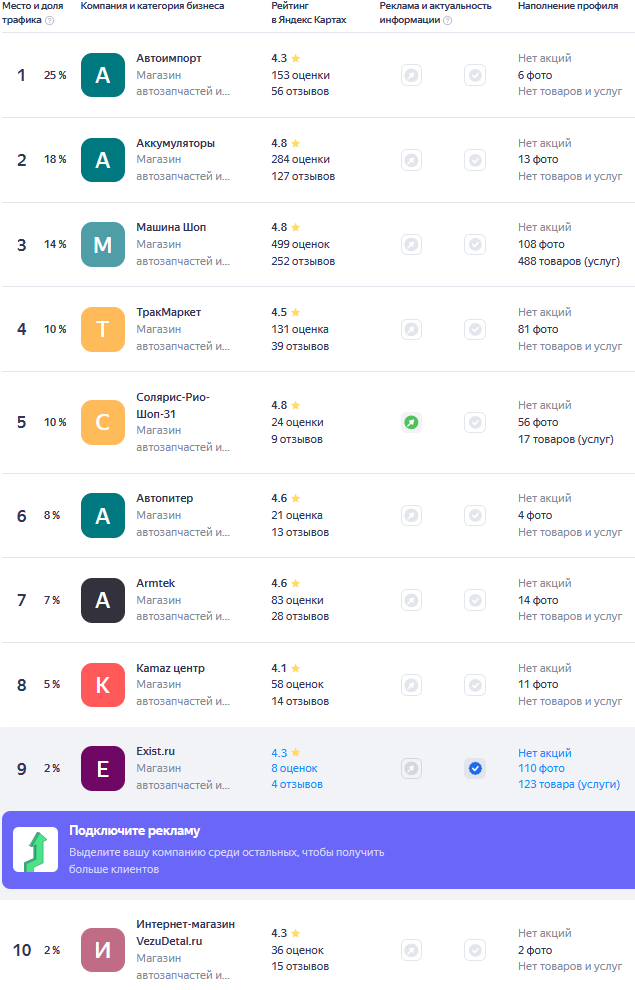Open Автоимпорт company avatar
The height and width of the screenshot is (990, 635).
[x=103, y=75]
